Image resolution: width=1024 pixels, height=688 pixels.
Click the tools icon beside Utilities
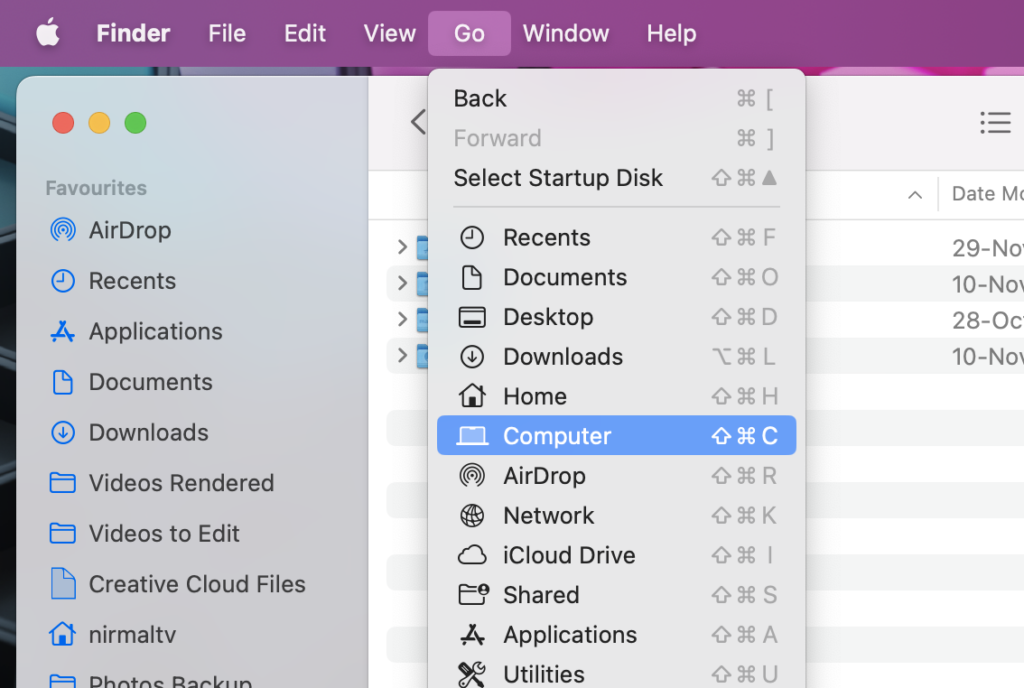tap(472, 674)
